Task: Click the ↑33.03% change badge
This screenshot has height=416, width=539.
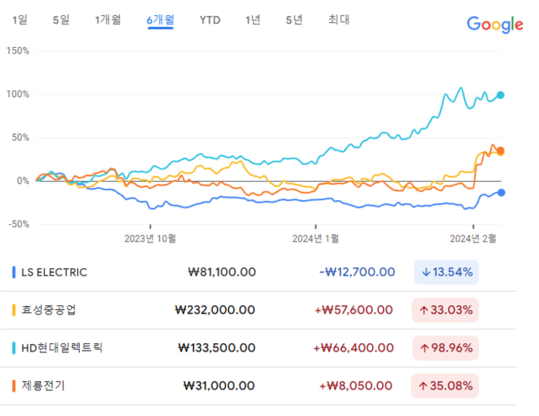Action: [x=445, y=310]
